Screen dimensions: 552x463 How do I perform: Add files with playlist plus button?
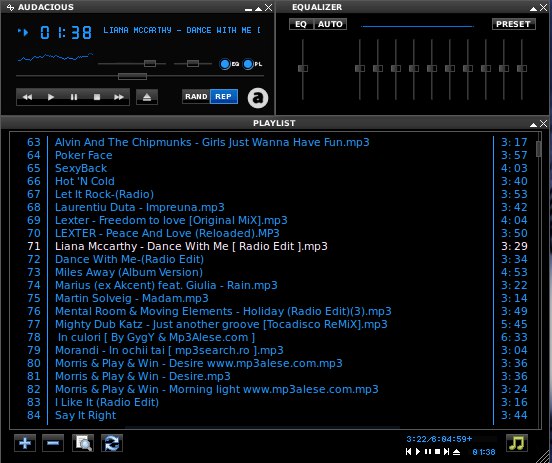[x=25, y=443]
